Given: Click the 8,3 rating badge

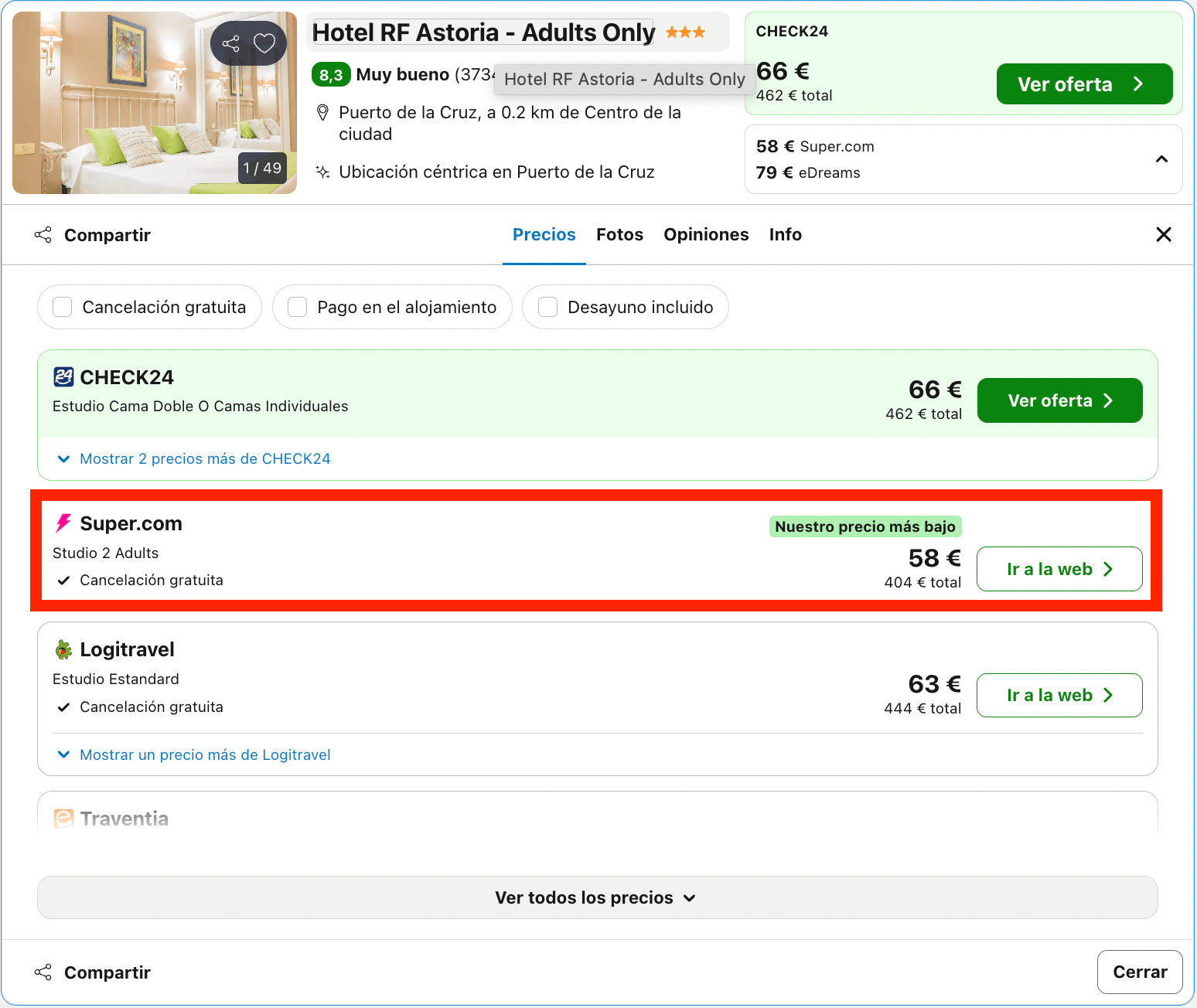Looking at the screenshot, I should tap(331, 75).
